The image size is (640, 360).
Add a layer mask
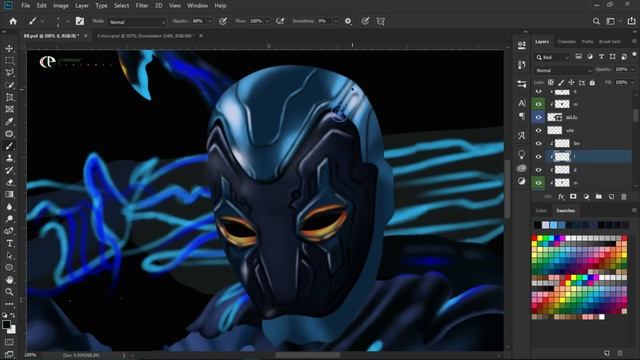point(573,197)
